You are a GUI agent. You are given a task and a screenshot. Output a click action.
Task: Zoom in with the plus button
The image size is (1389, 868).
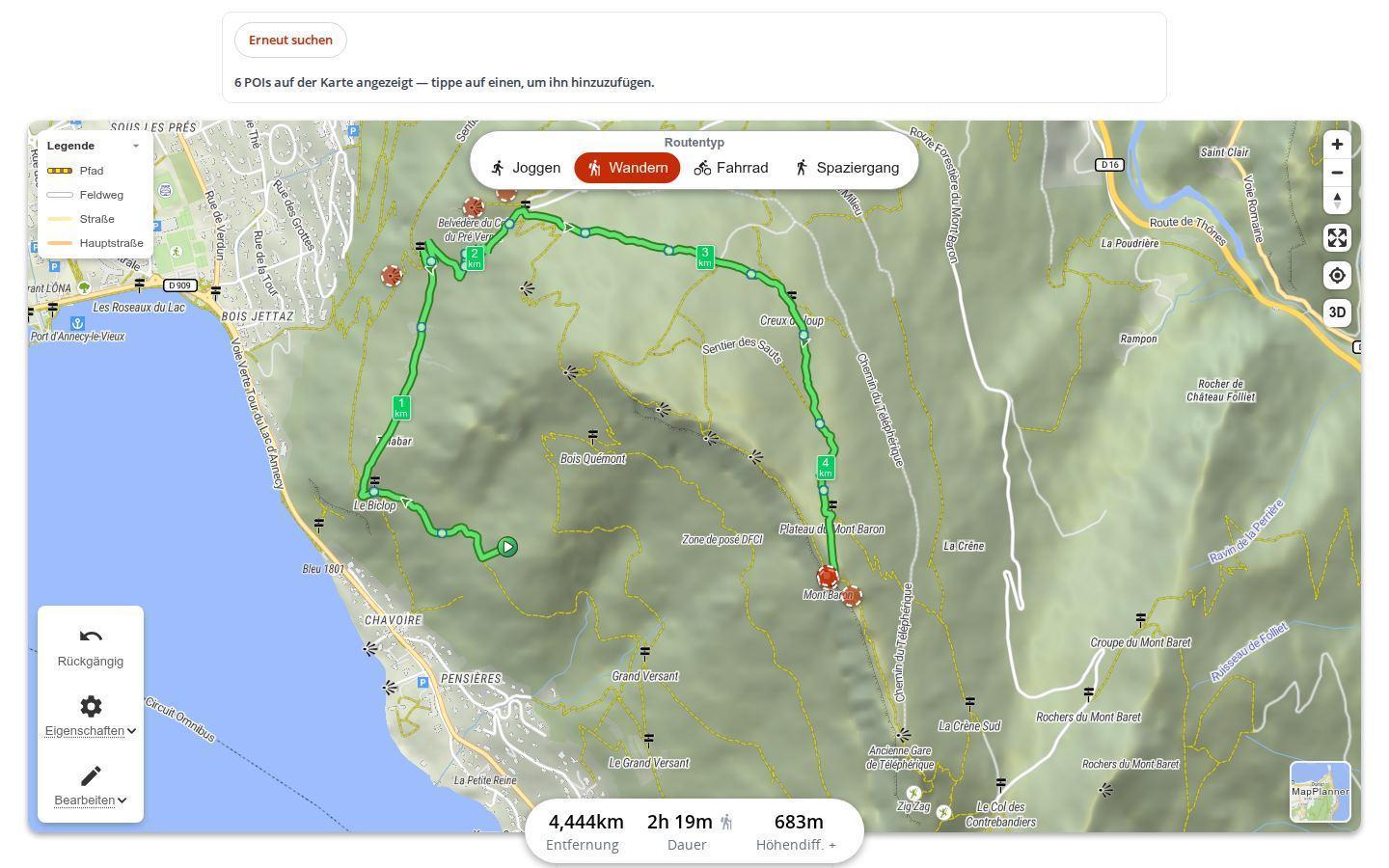tap(1337, 145)
